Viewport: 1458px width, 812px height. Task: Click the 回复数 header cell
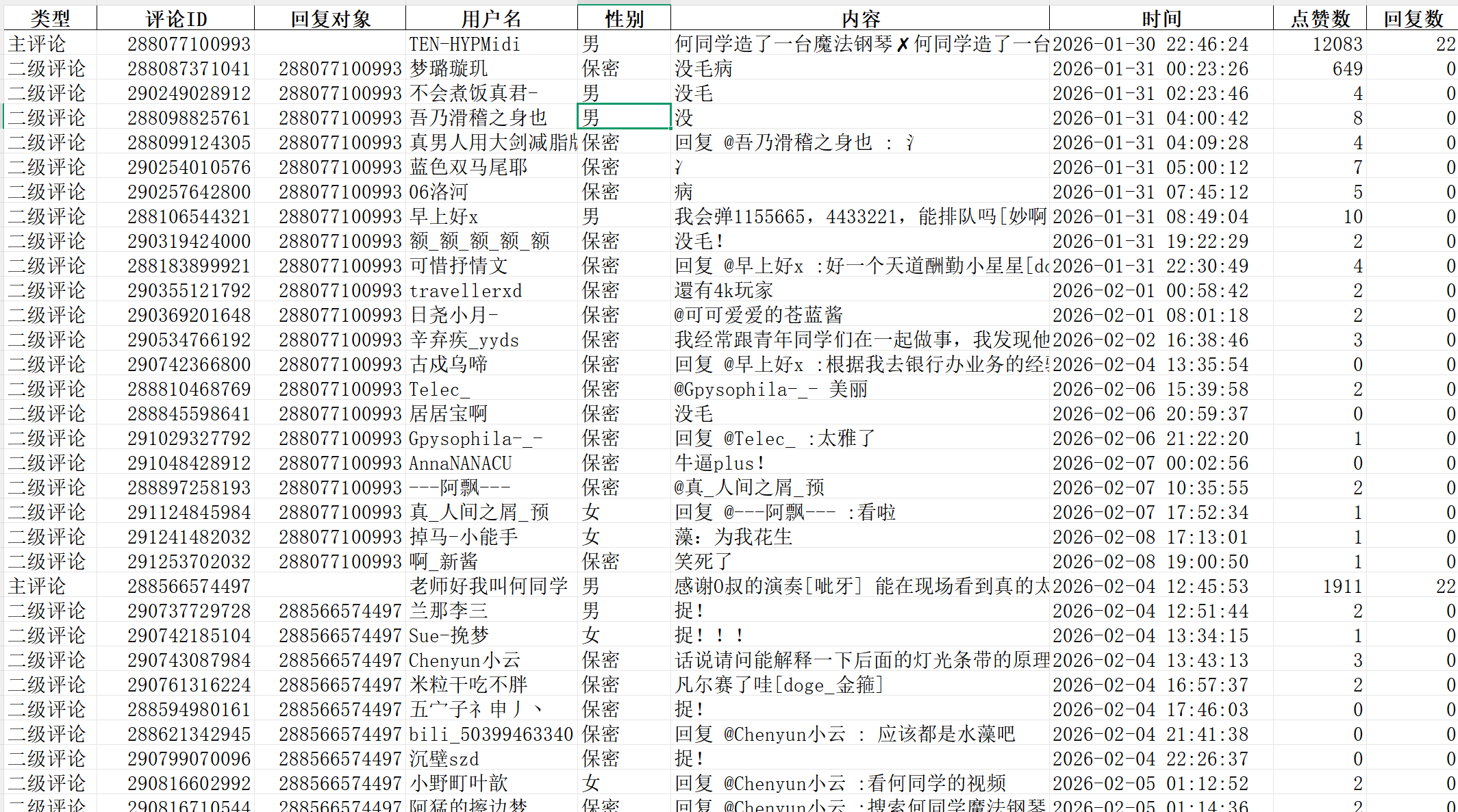1413,18
